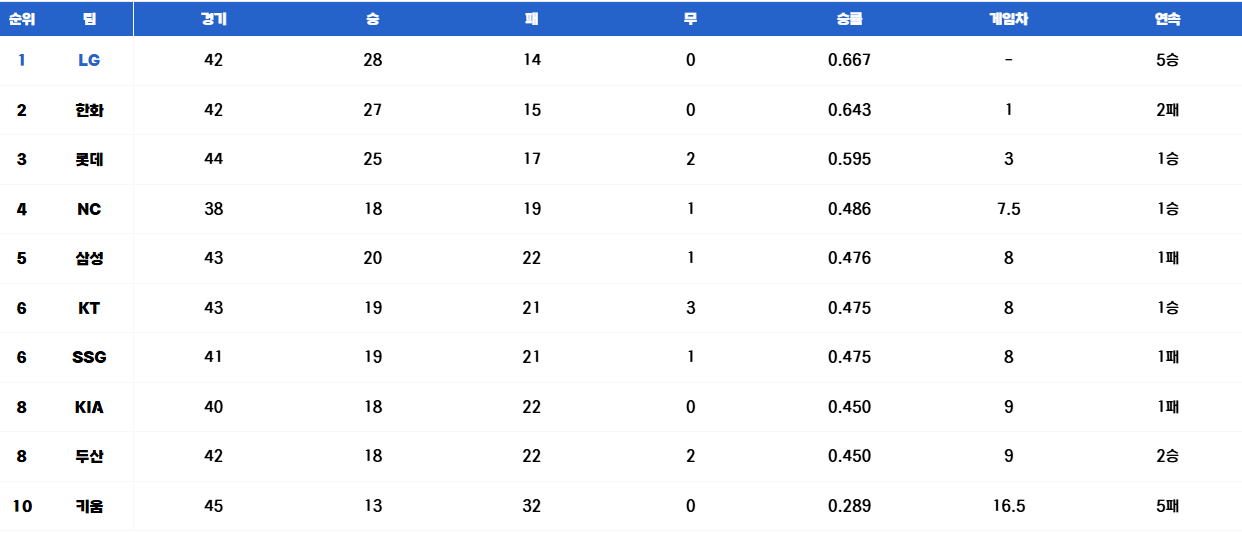The width and height of the screenshot is (1242, 533).
Task: Open the SSG team entry
Action: 89,357
